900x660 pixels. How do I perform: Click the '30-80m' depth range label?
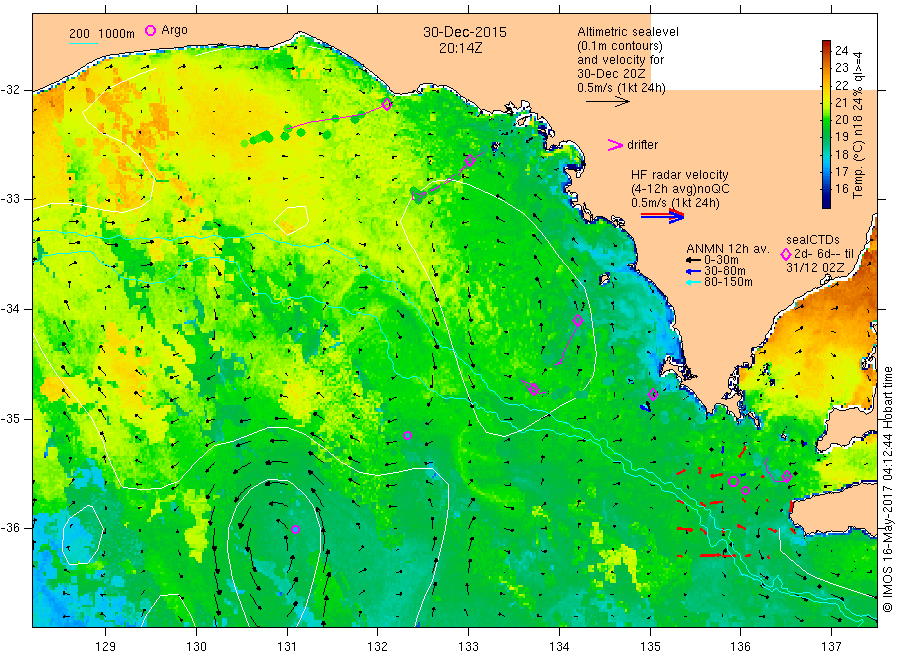[724, 271]
